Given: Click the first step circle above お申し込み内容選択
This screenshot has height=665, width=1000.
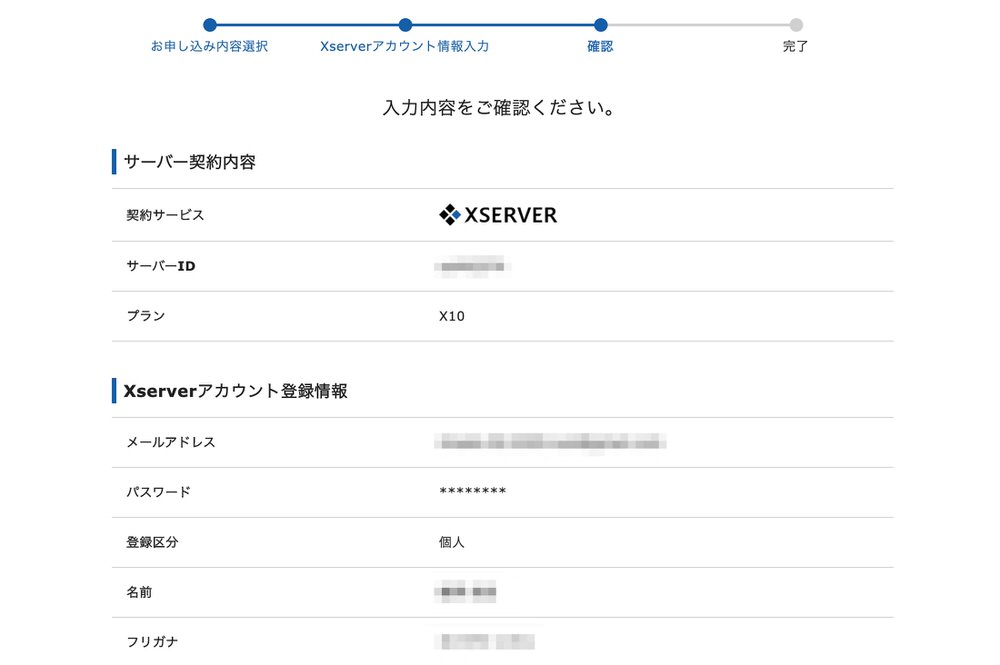Looking at the screenshot, I should 210,25.
